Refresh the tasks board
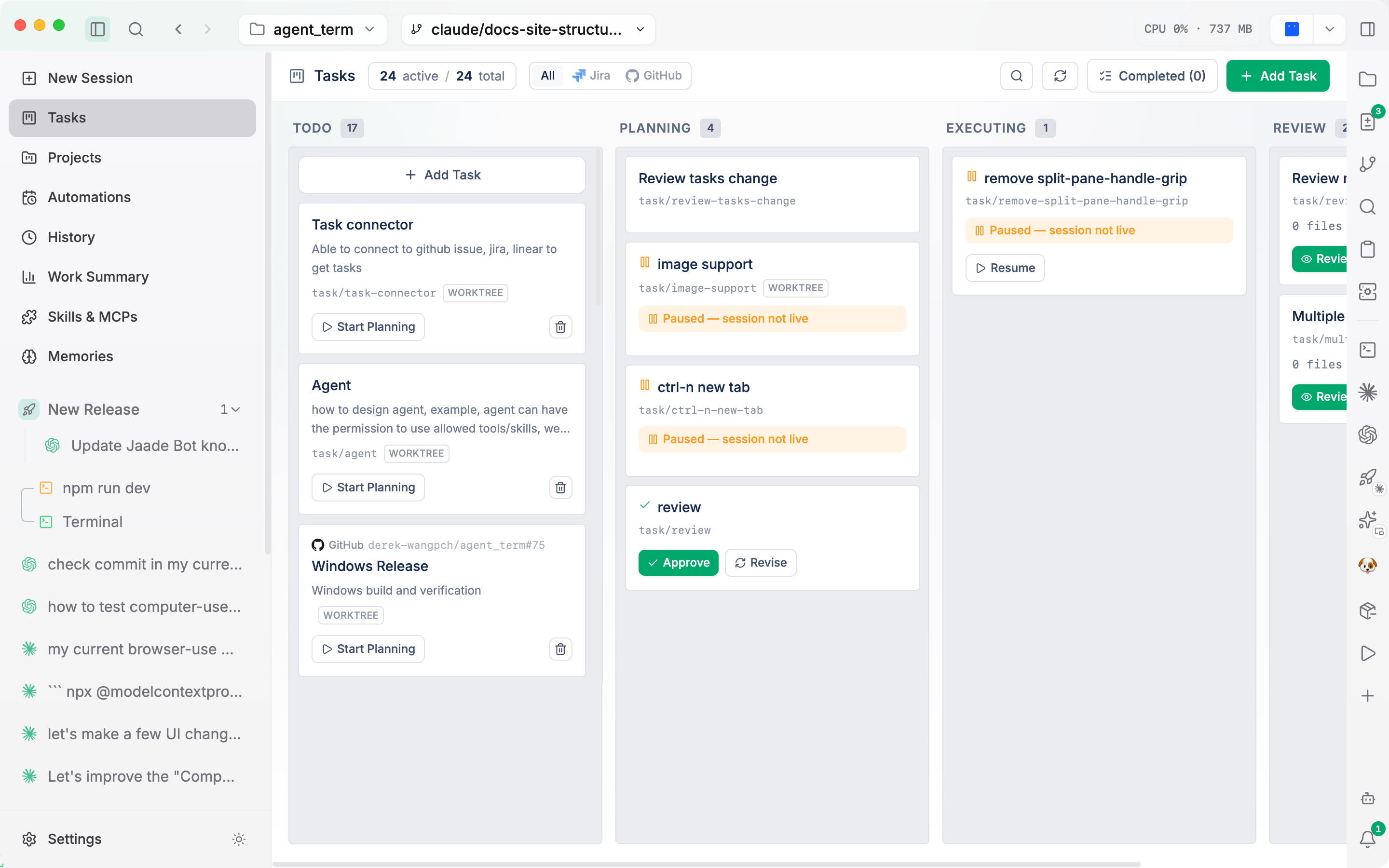Image resolution: width=1389 pixels, height=868 pixels. 1060,76
